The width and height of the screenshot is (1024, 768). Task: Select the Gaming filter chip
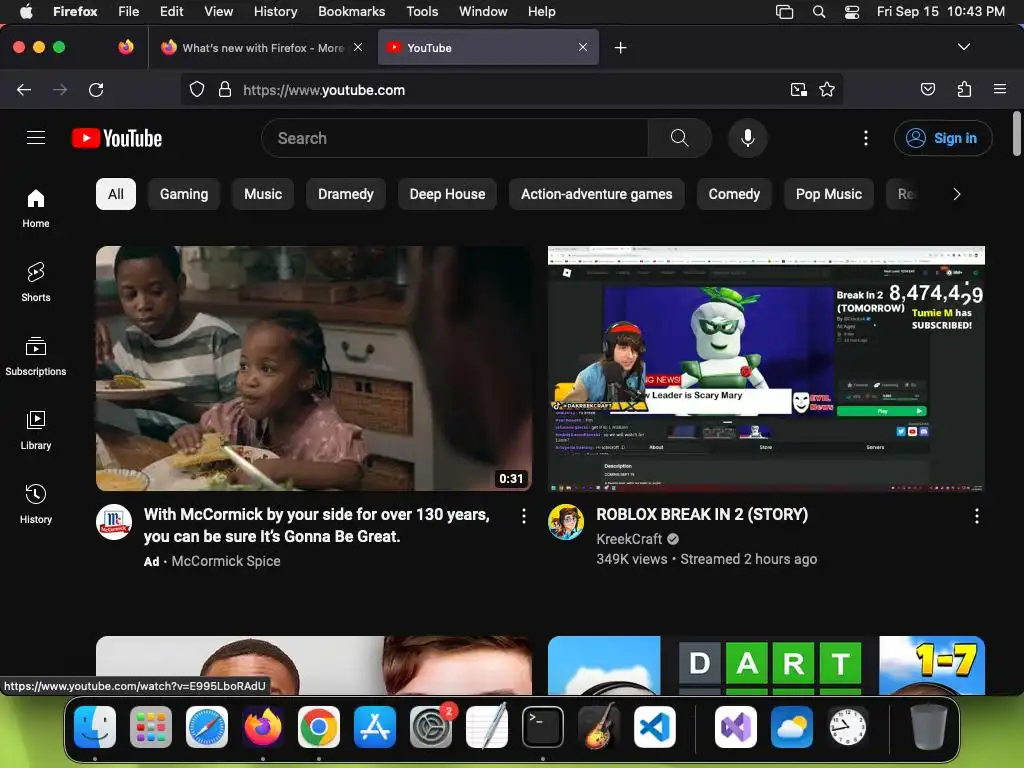tap(184, 194)
